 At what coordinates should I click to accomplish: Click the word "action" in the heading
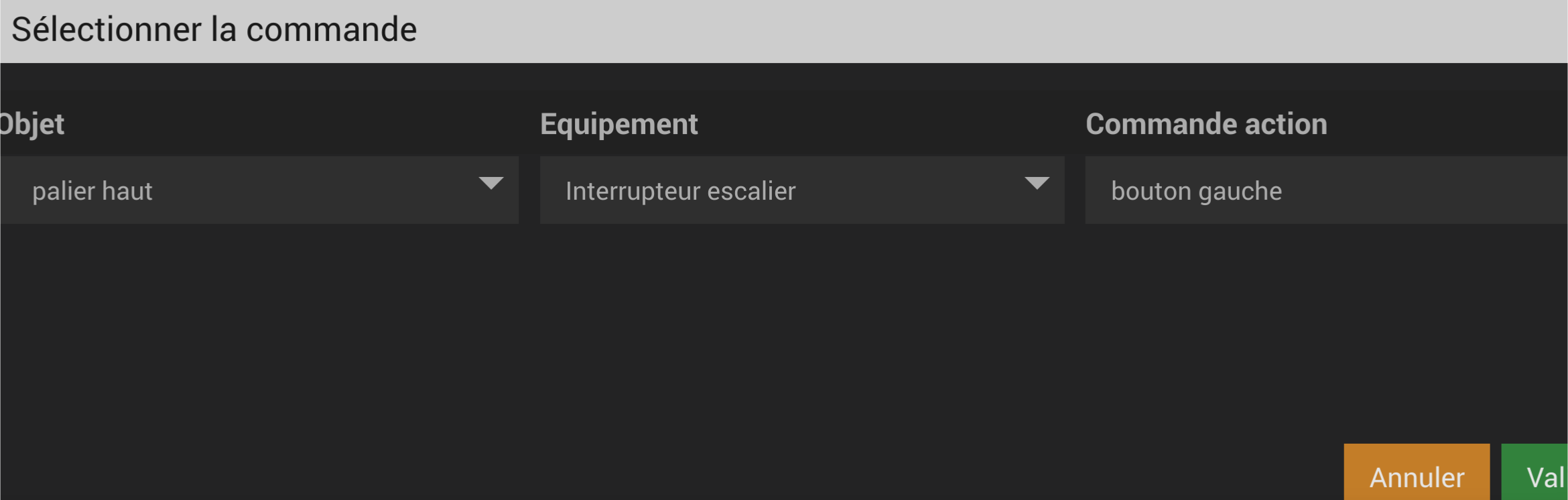[1285, 125]
